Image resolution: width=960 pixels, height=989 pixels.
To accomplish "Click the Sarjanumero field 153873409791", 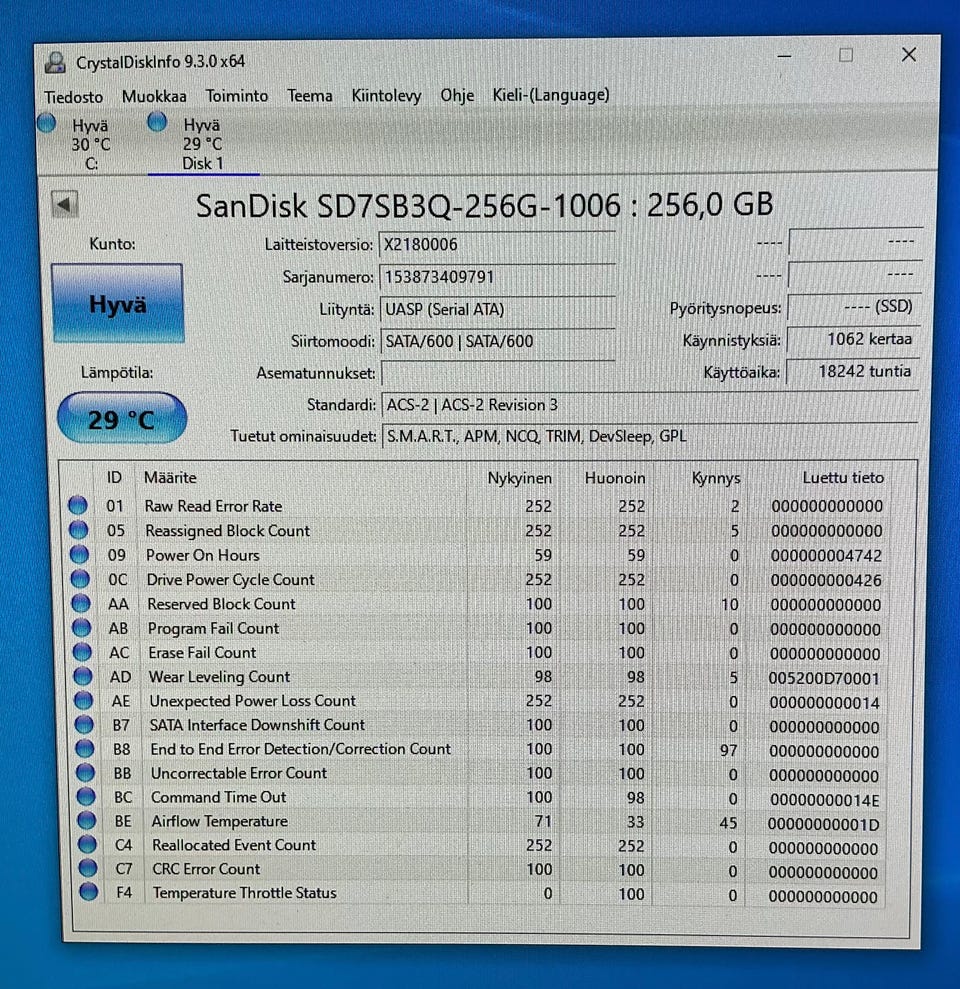I will 496,277.
